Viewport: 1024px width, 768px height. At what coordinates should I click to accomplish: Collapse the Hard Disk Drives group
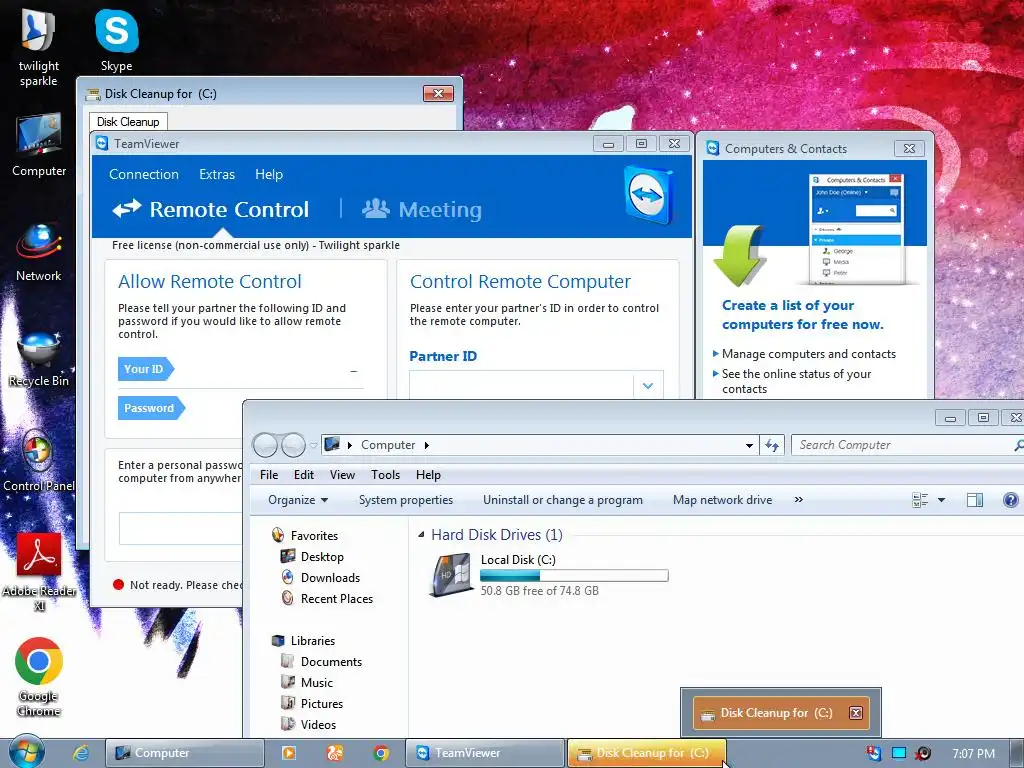tap(421, 535)
